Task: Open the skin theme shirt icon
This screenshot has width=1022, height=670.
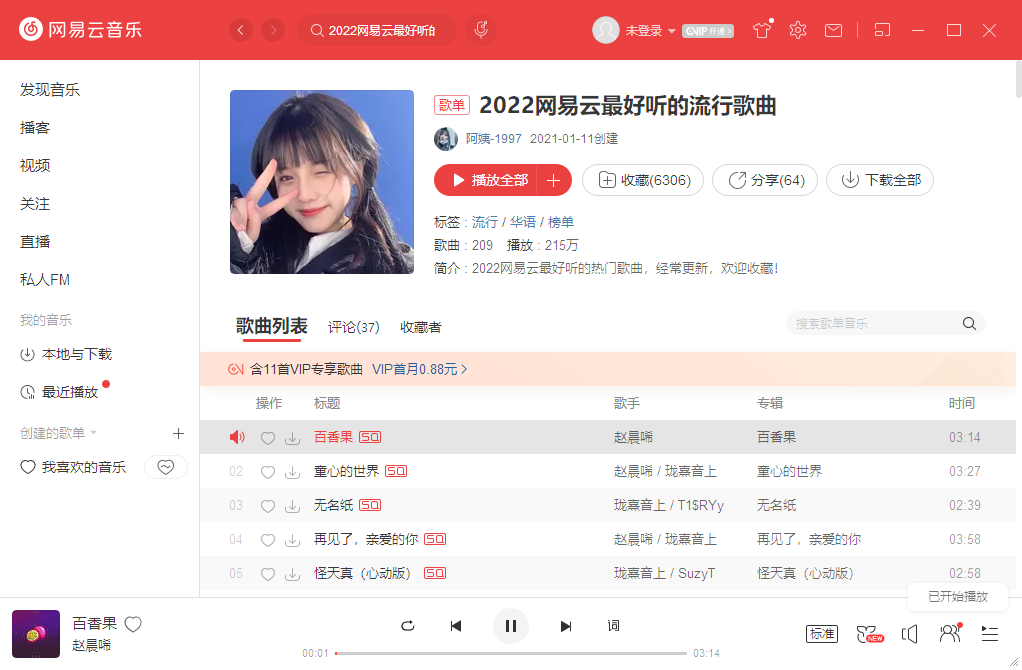Action: [762, 31]
